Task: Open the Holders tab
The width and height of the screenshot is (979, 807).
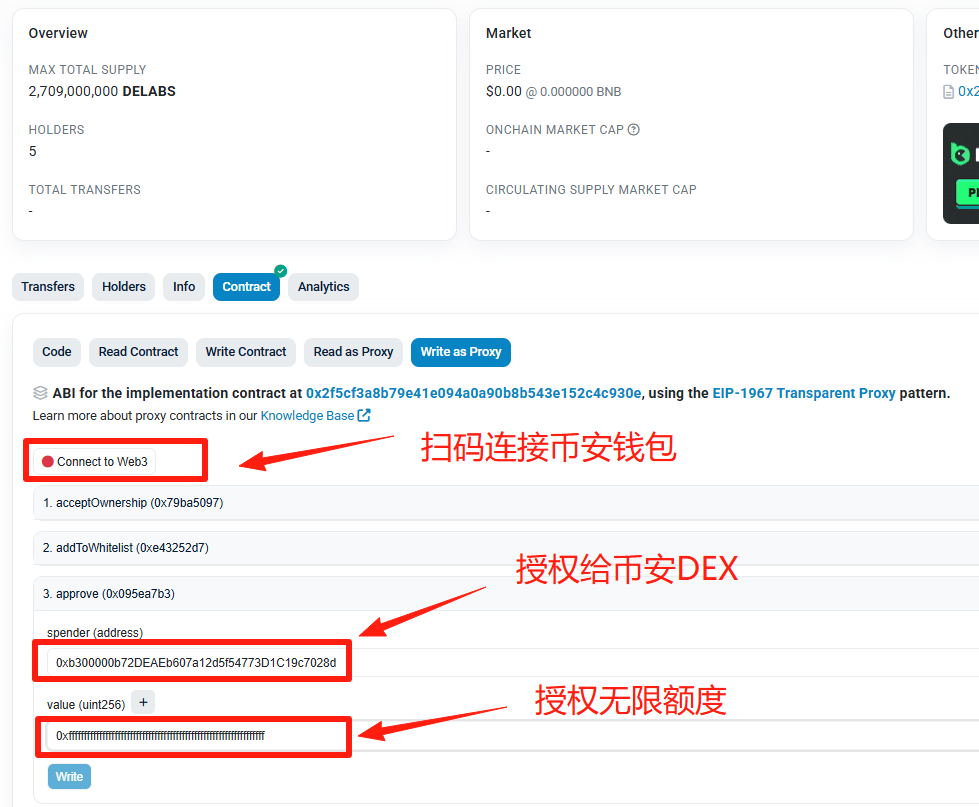Action: coord(124,286)
